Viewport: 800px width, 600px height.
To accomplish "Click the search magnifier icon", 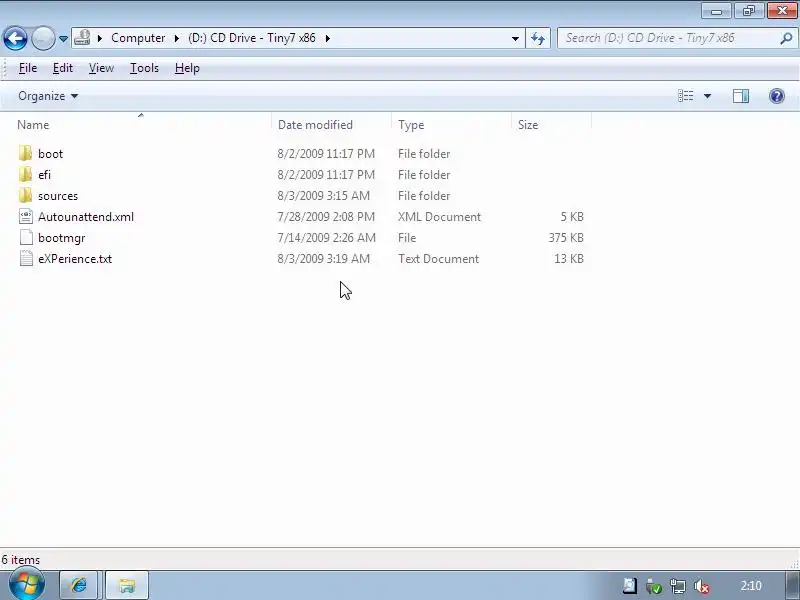I will point(787,38).
